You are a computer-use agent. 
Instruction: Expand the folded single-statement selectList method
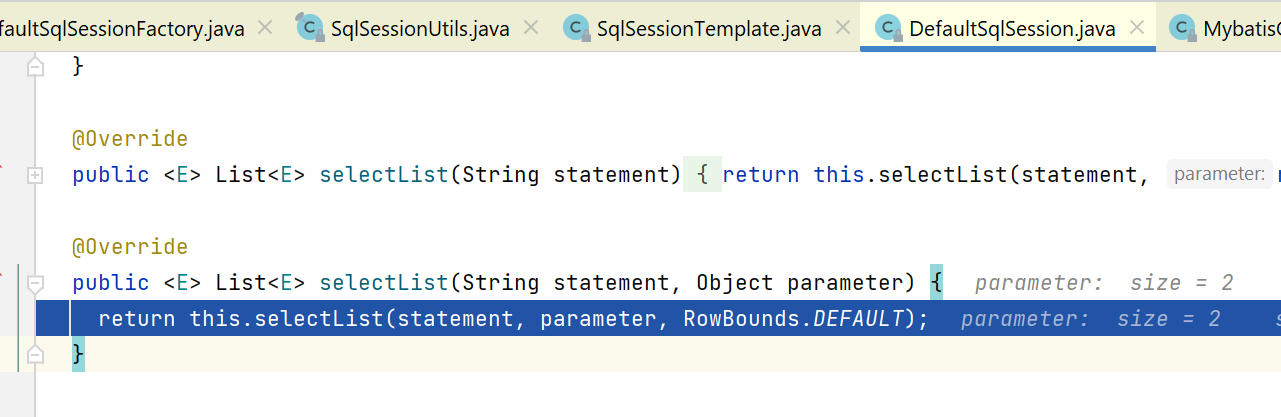tap(36, 175)
